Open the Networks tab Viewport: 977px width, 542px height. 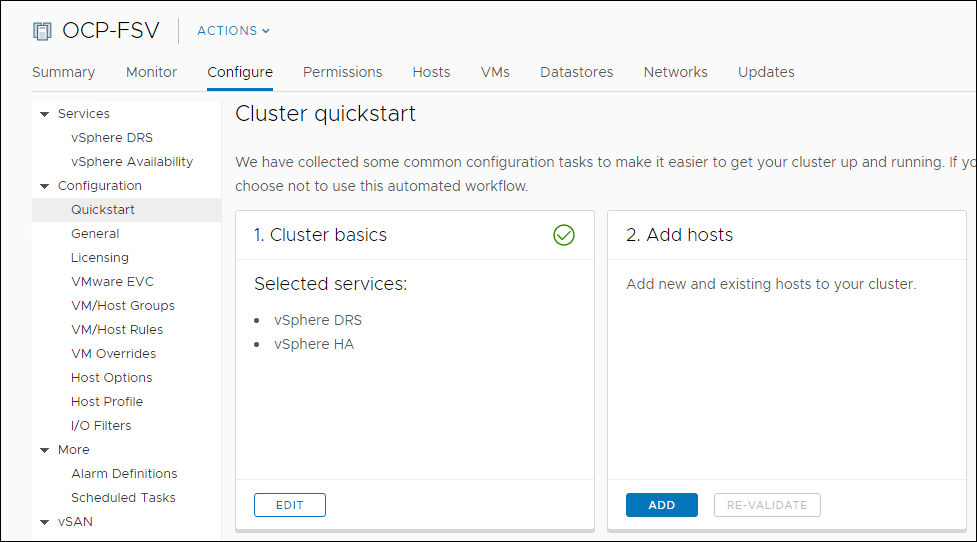point(675,72)
